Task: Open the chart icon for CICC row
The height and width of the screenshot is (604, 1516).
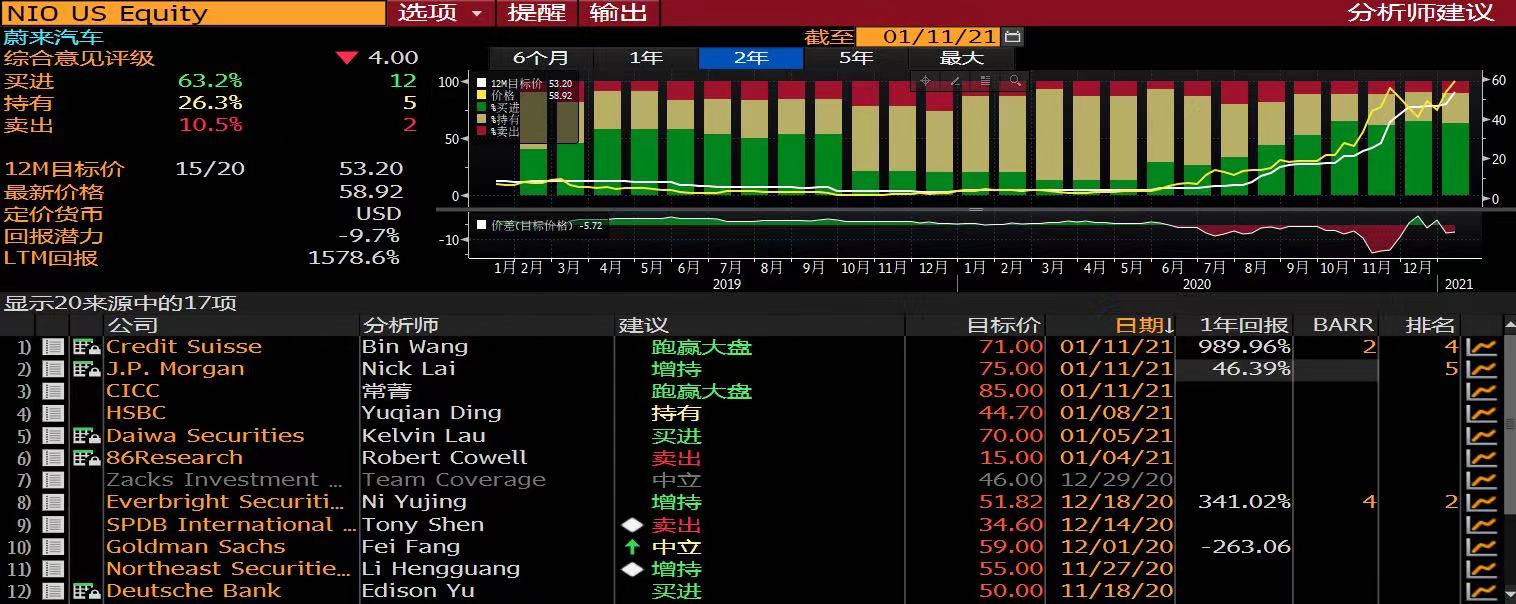Action: click(1481, 391)
